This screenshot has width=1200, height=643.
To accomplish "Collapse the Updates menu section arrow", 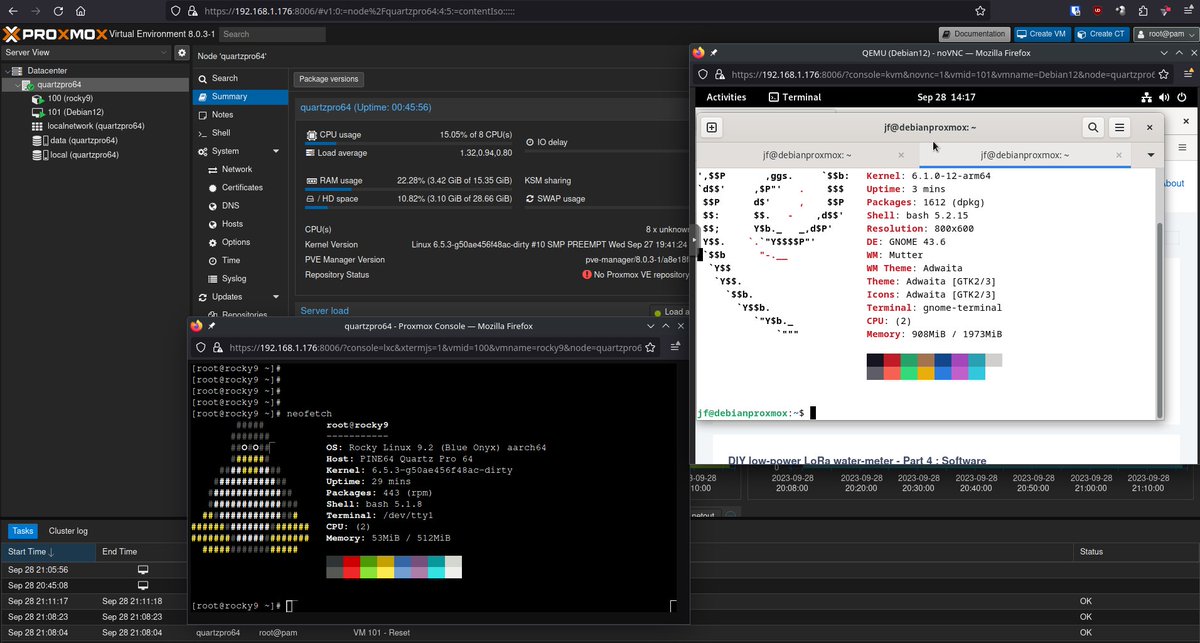I will [275, 297].
